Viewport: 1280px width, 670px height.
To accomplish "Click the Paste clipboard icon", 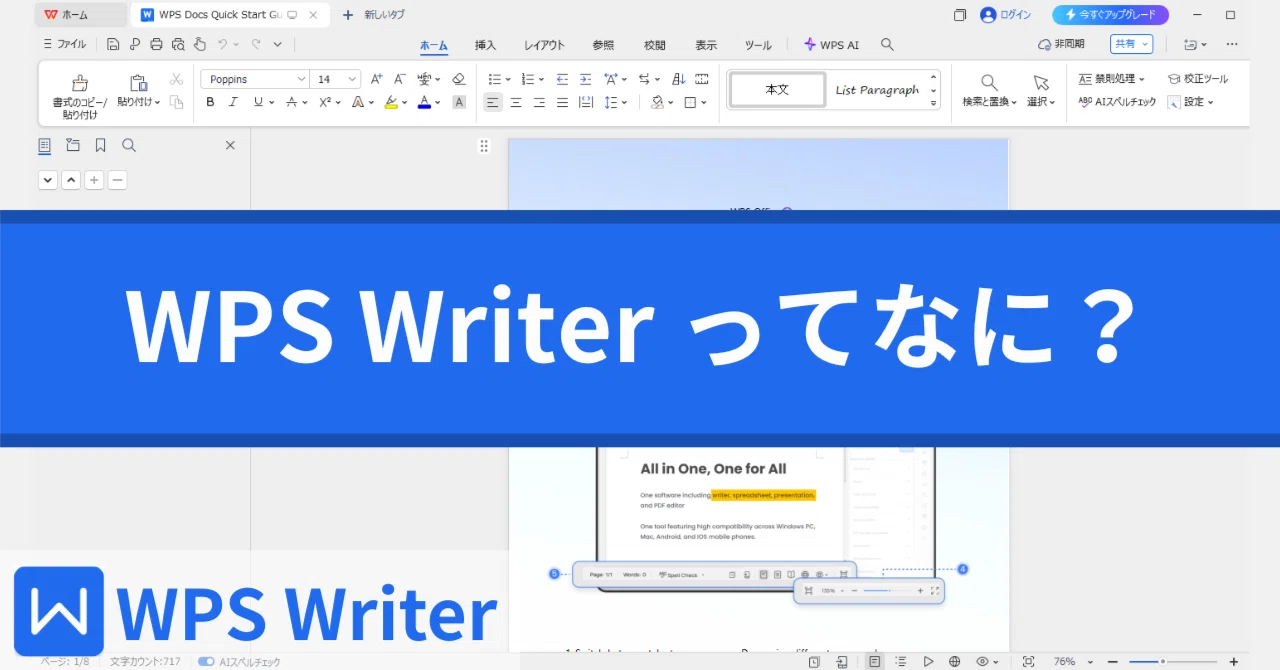I will coord(138,83).
